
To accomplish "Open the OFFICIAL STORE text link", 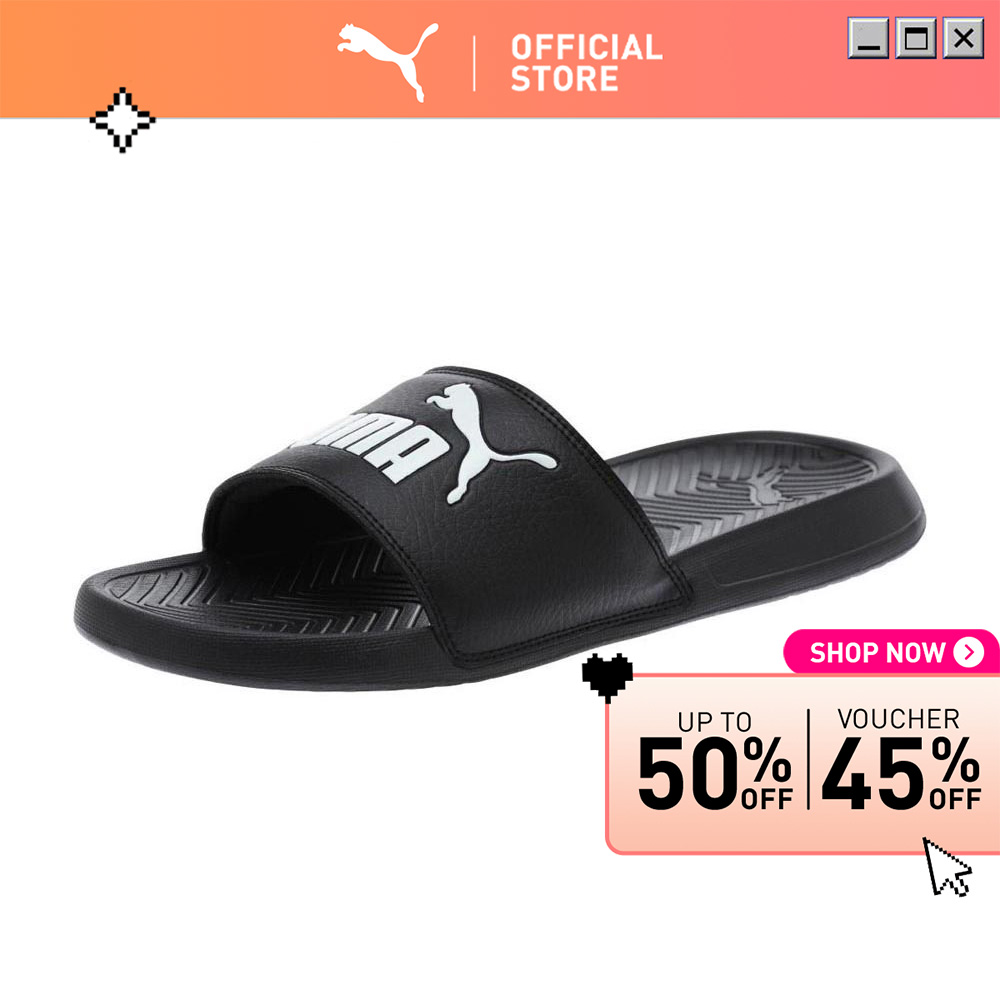I will click(x=586, y=63).
